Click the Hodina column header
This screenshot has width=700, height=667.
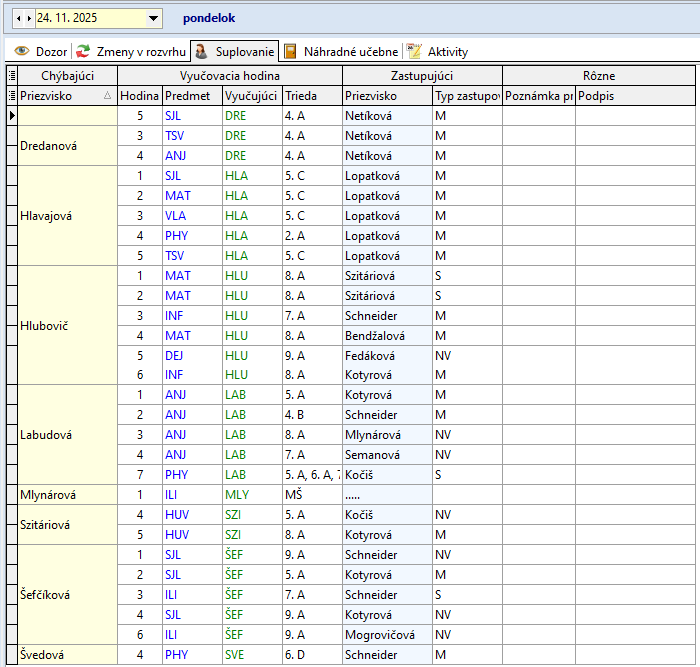click(x=139, y=96)
